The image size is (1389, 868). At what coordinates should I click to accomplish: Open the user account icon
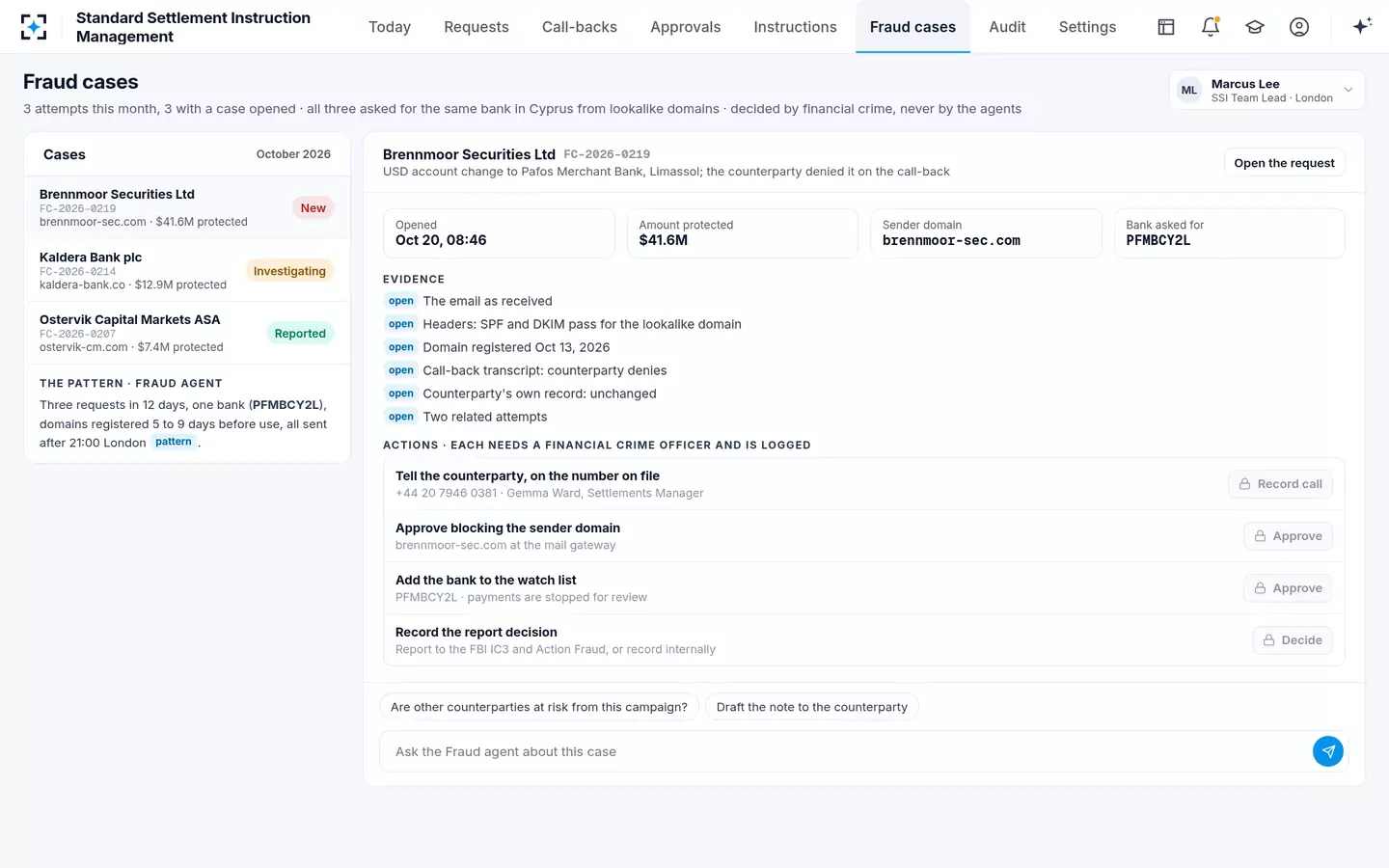click(x=1299, y=27)
